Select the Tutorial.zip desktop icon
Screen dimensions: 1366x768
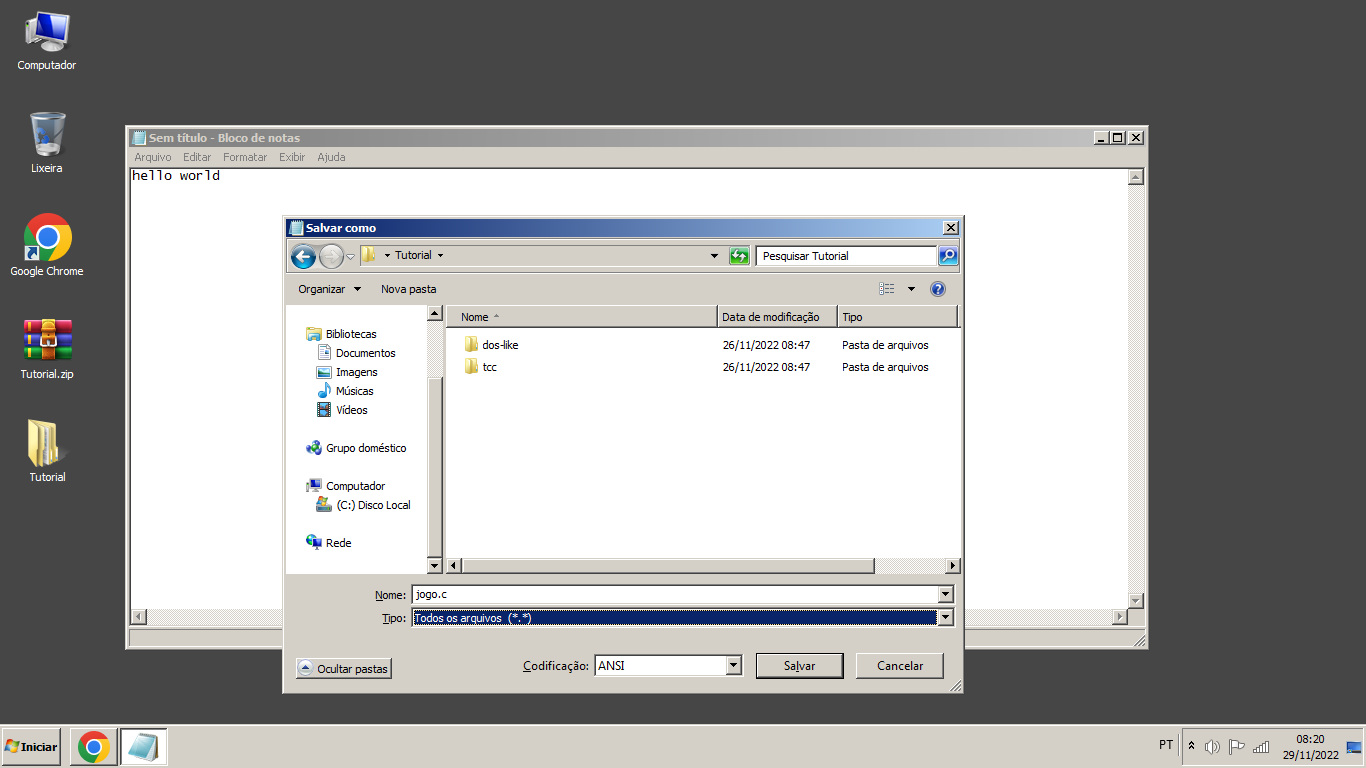[47, 349]
